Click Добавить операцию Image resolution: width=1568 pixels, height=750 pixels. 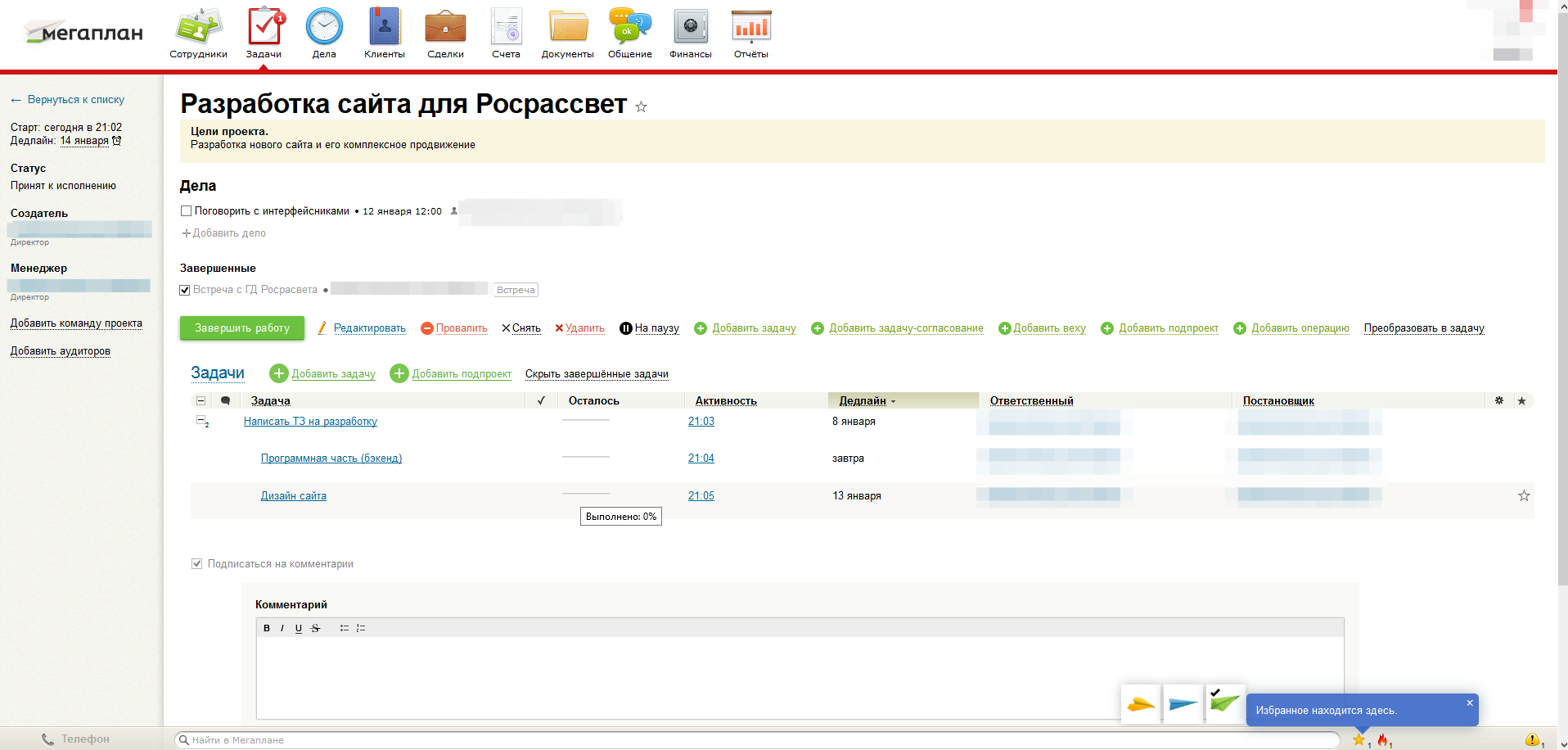1300,328
